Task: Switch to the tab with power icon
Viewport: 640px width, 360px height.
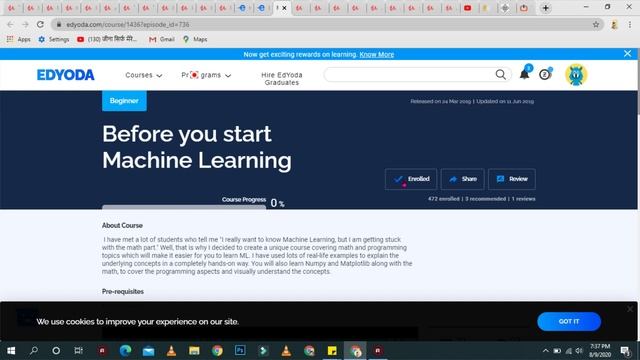Action: [x=524, y=8]
